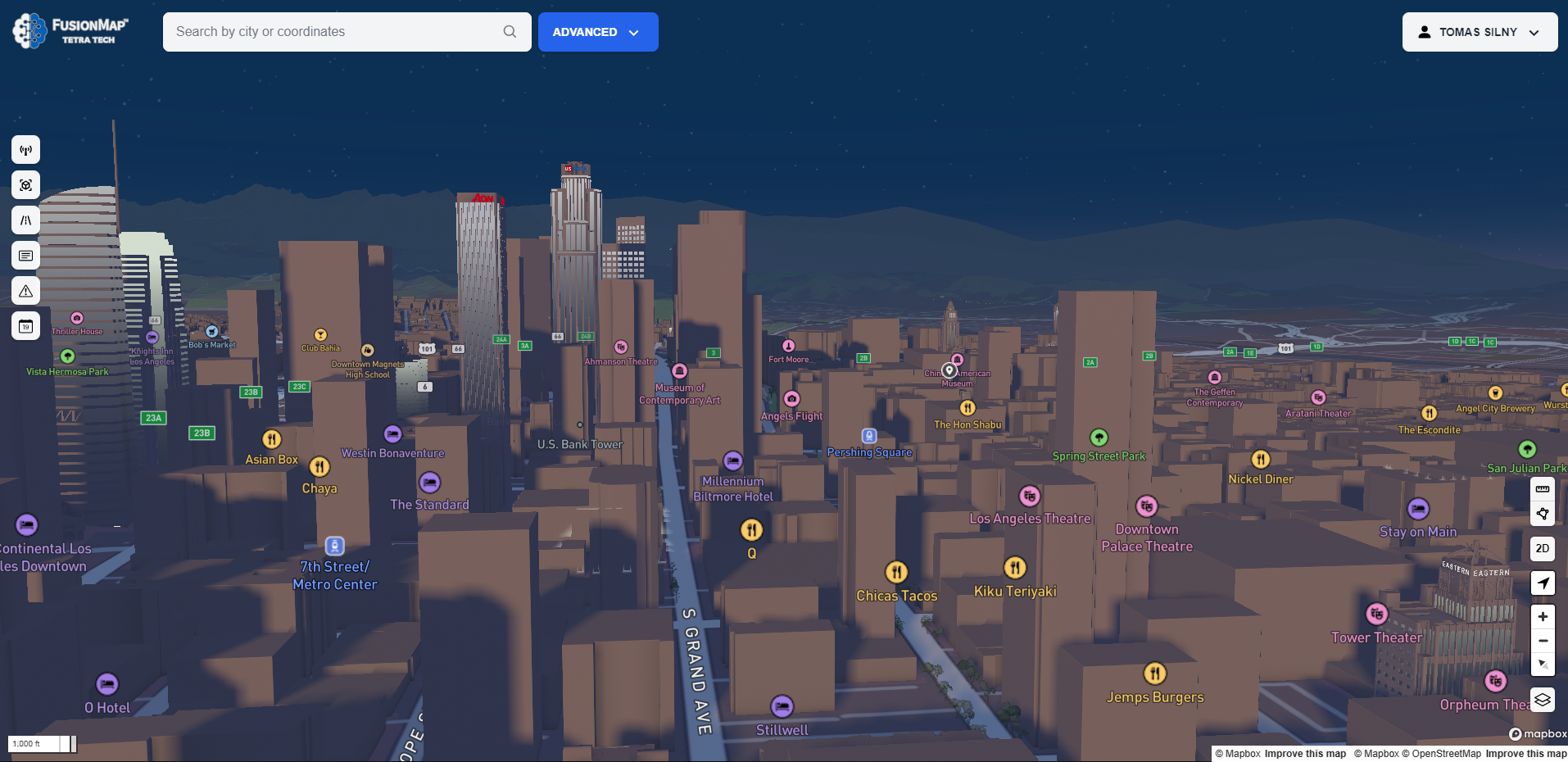1568x762 pixels.
Task: Click the Chaya restaurant marker
Action: pos(319,467)
